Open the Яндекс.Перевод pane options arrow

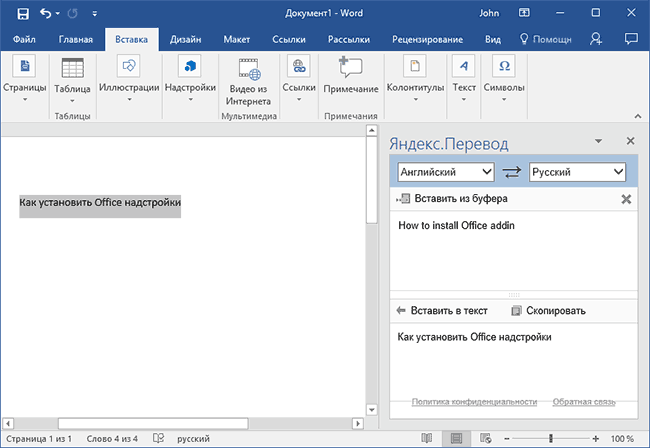tap(598, 141)
